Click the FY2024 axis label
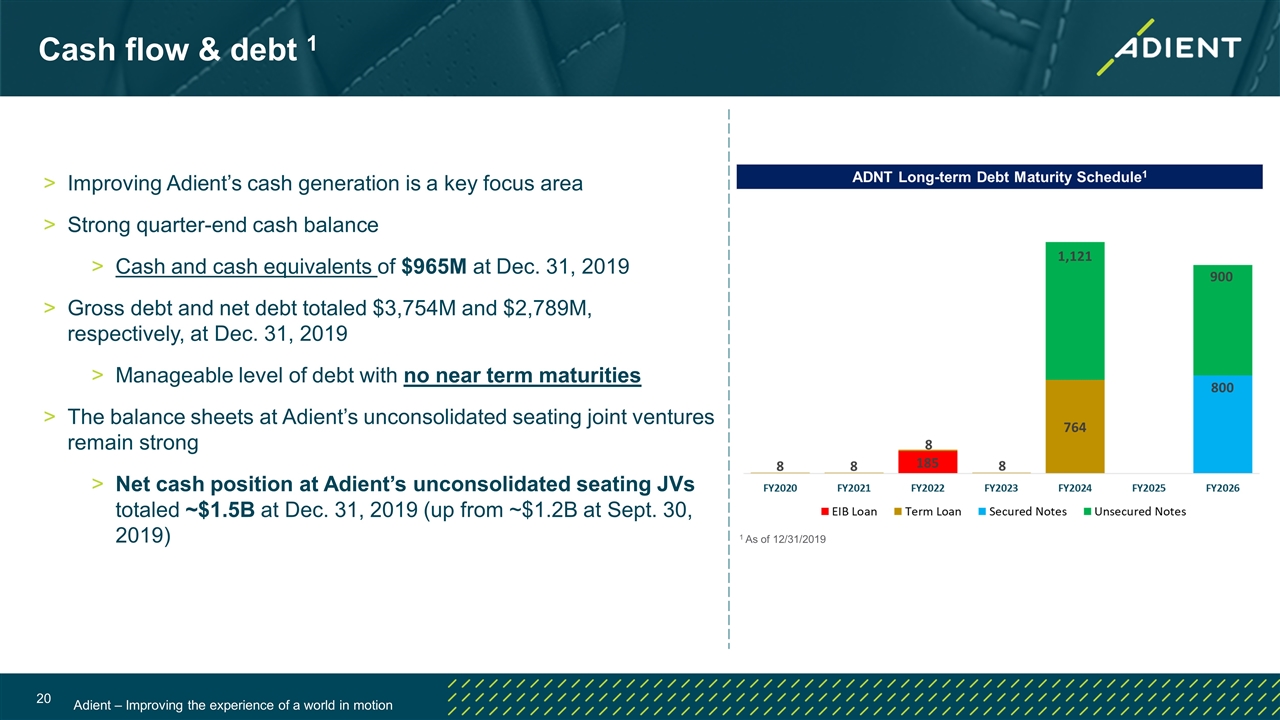The image size is (1280, 720). coord(1075,488)
